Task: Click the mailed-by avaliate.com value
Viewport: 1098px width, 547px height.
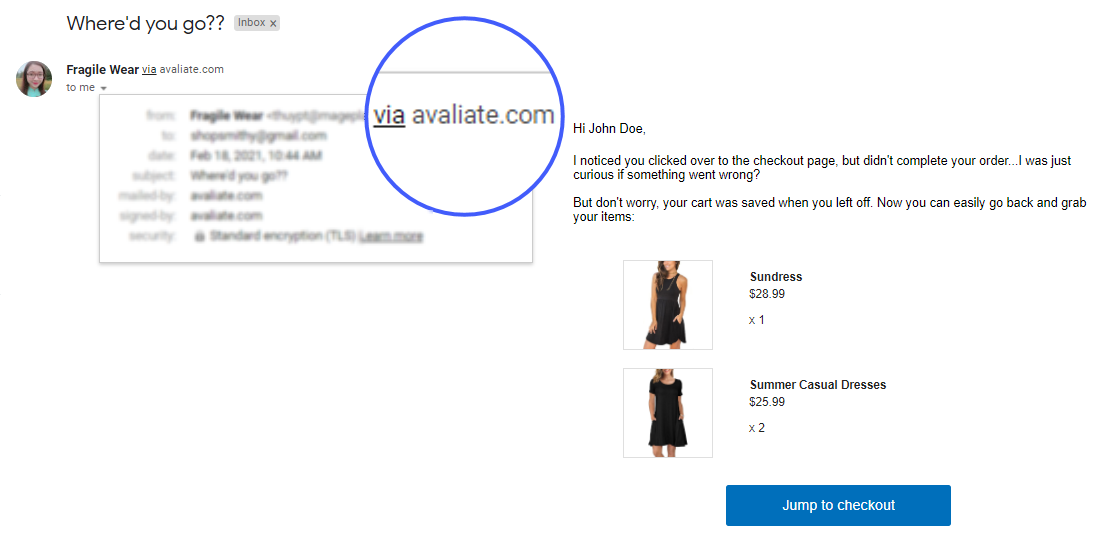Action: (226, 195)
